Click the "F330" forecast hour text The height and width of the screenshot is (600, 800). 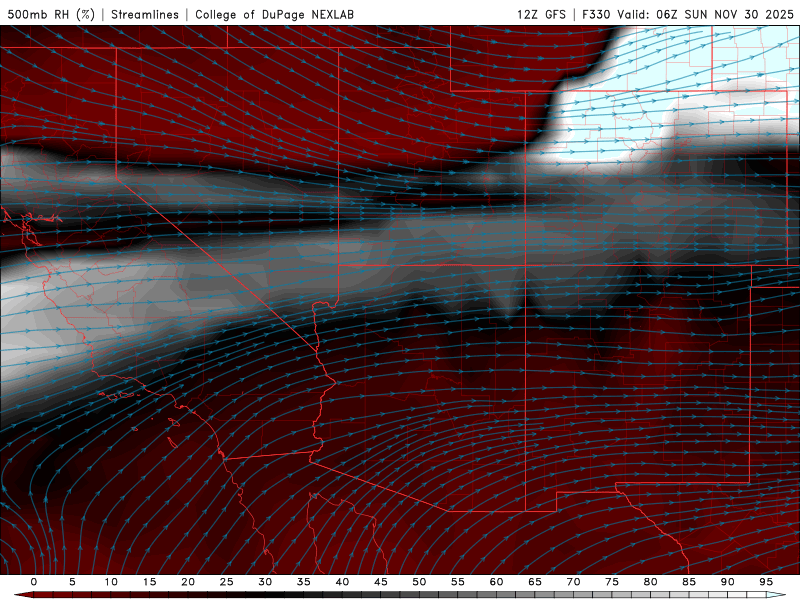tap(597, 14)
